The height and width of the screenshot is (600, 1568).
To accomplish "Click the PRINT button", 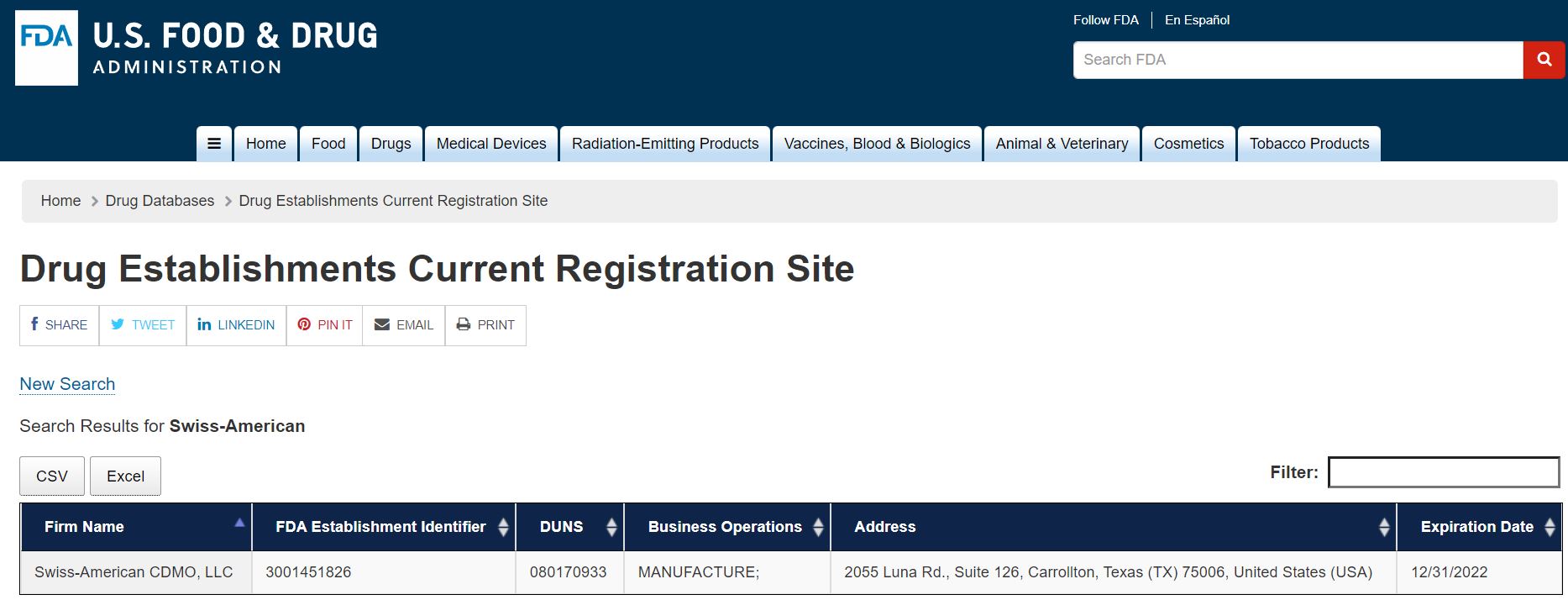I will (x=485, y=325).
